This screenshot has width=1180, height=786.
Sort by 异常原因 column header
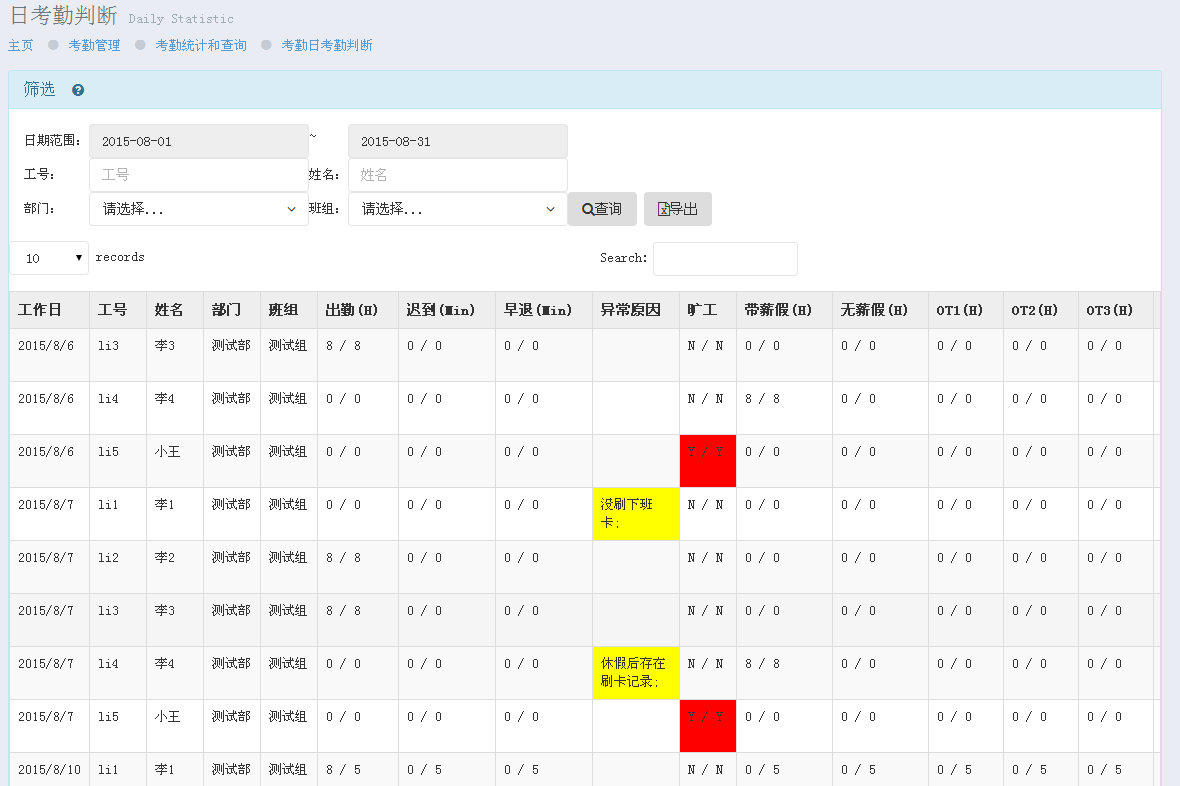pos(636,310)
